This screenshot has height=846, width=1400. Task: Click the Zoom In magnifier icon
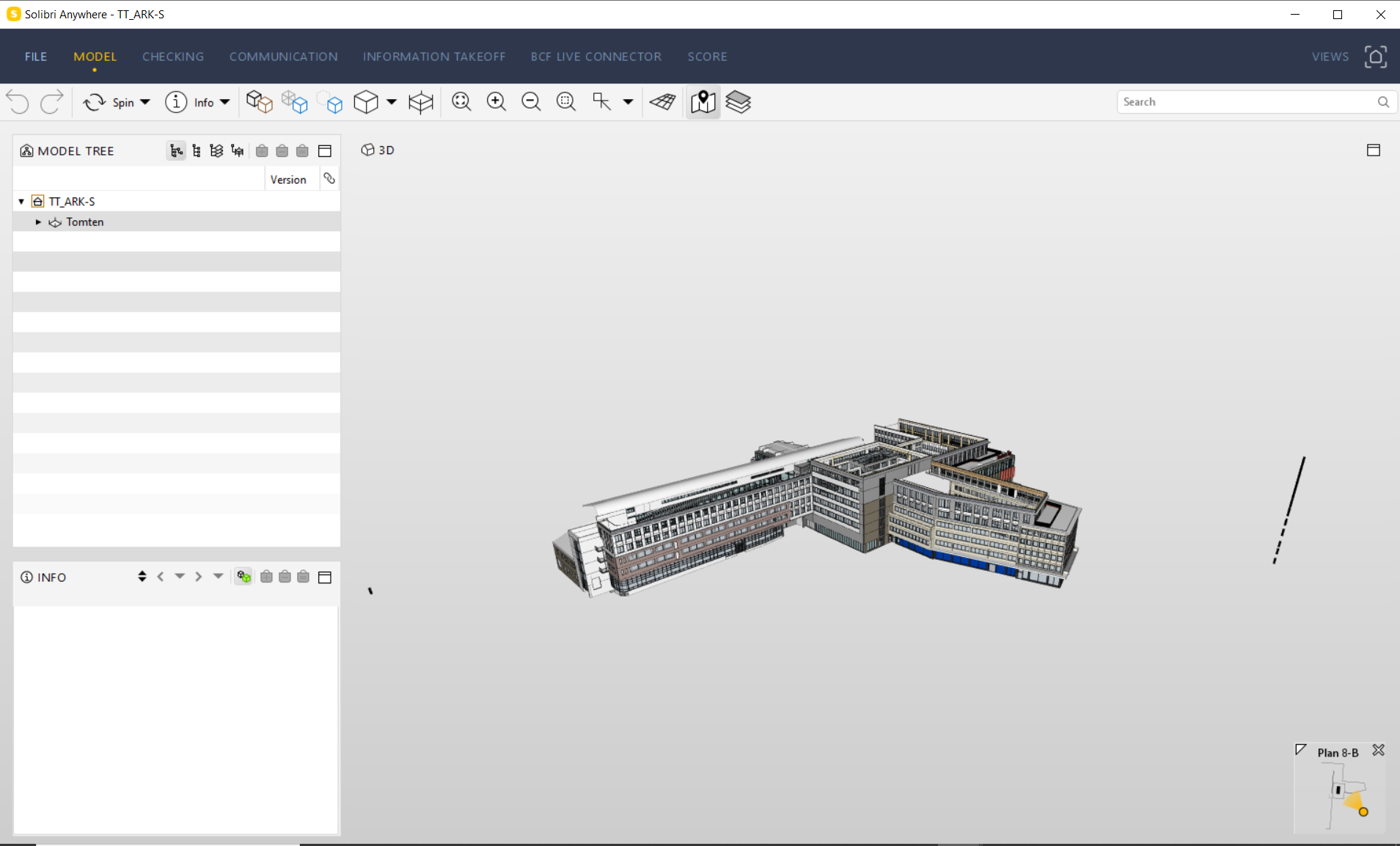[496, 102]
